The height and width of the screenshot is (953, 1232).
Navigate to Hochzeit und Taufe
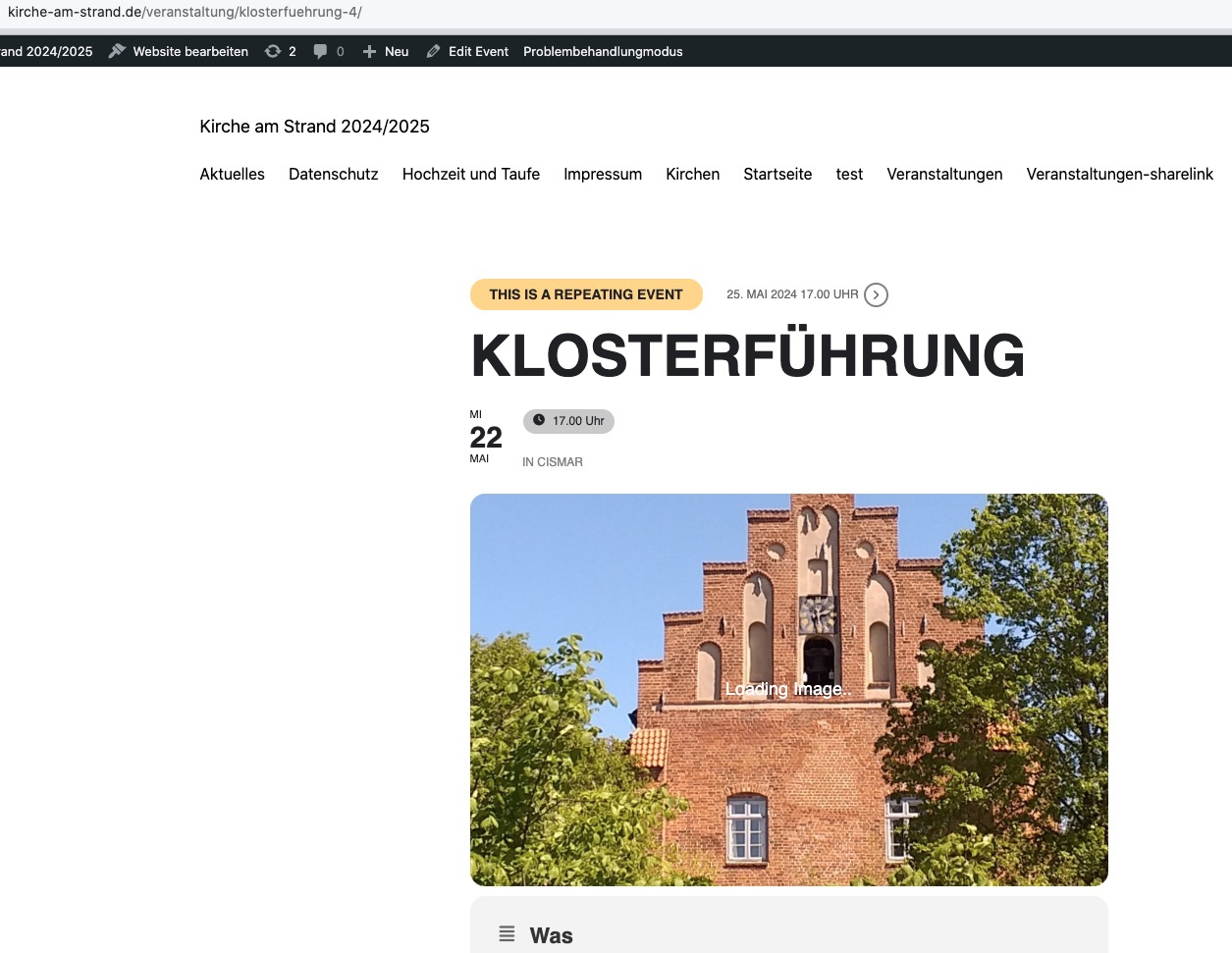click(x=471, y=174)
